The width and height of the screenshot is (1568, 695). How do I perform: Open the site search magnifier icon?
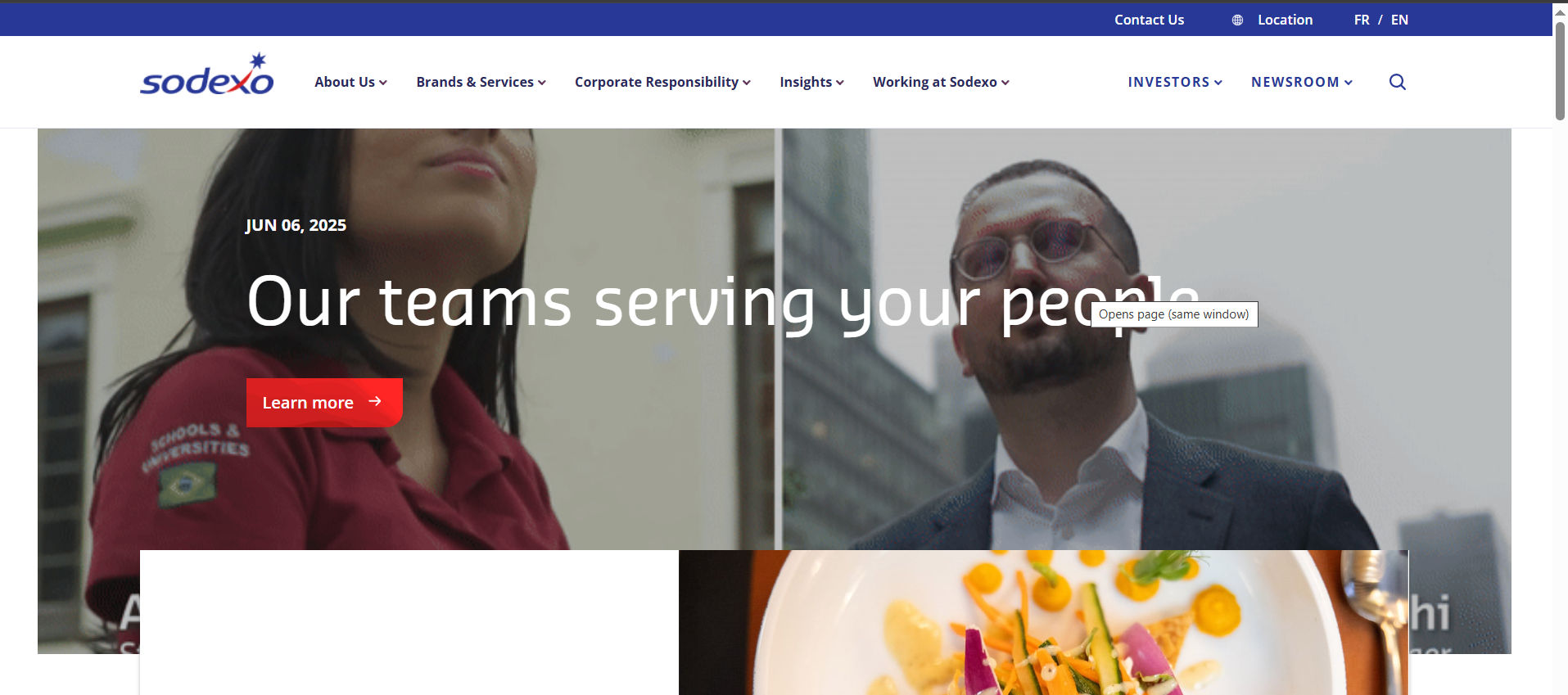pos(1398,82)
